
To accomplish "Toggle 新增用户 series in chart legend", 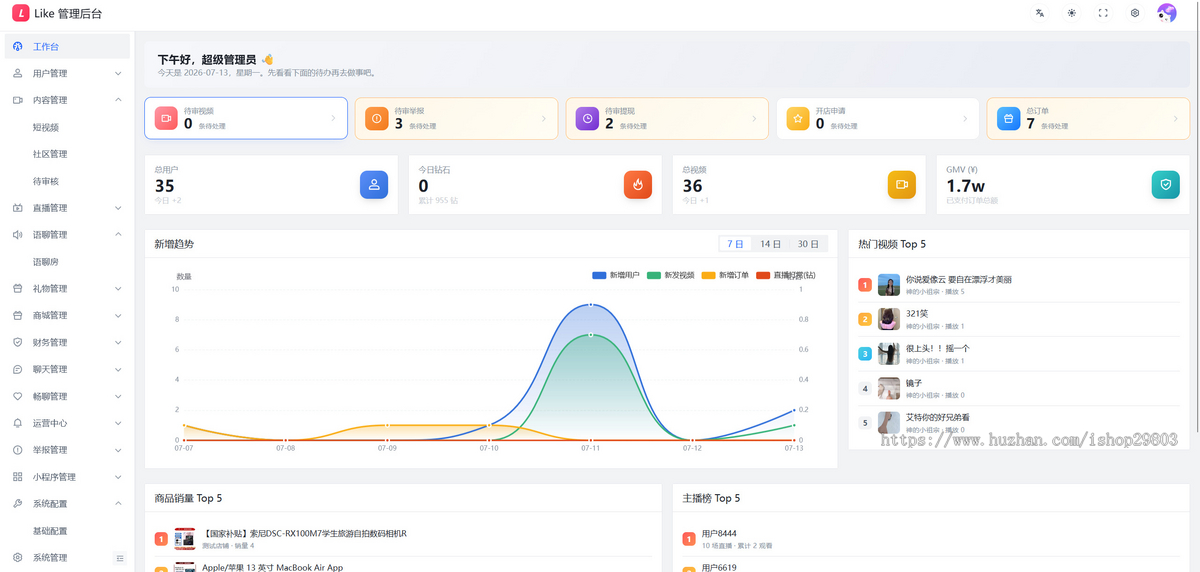I will 616,275.
